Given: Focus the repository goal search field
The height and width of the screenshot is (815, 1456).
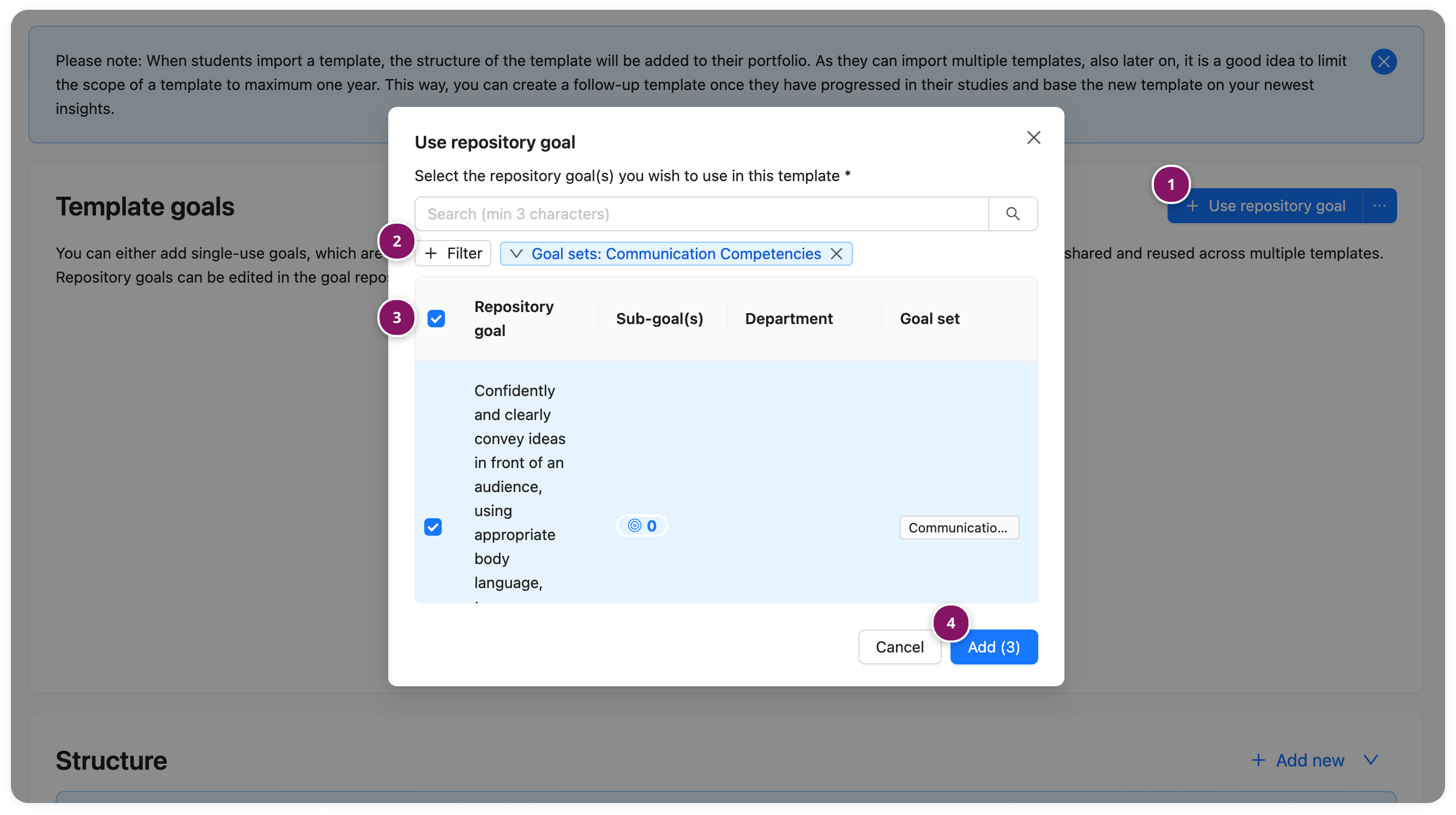Looking at the screenshot, I should [701, 214].
